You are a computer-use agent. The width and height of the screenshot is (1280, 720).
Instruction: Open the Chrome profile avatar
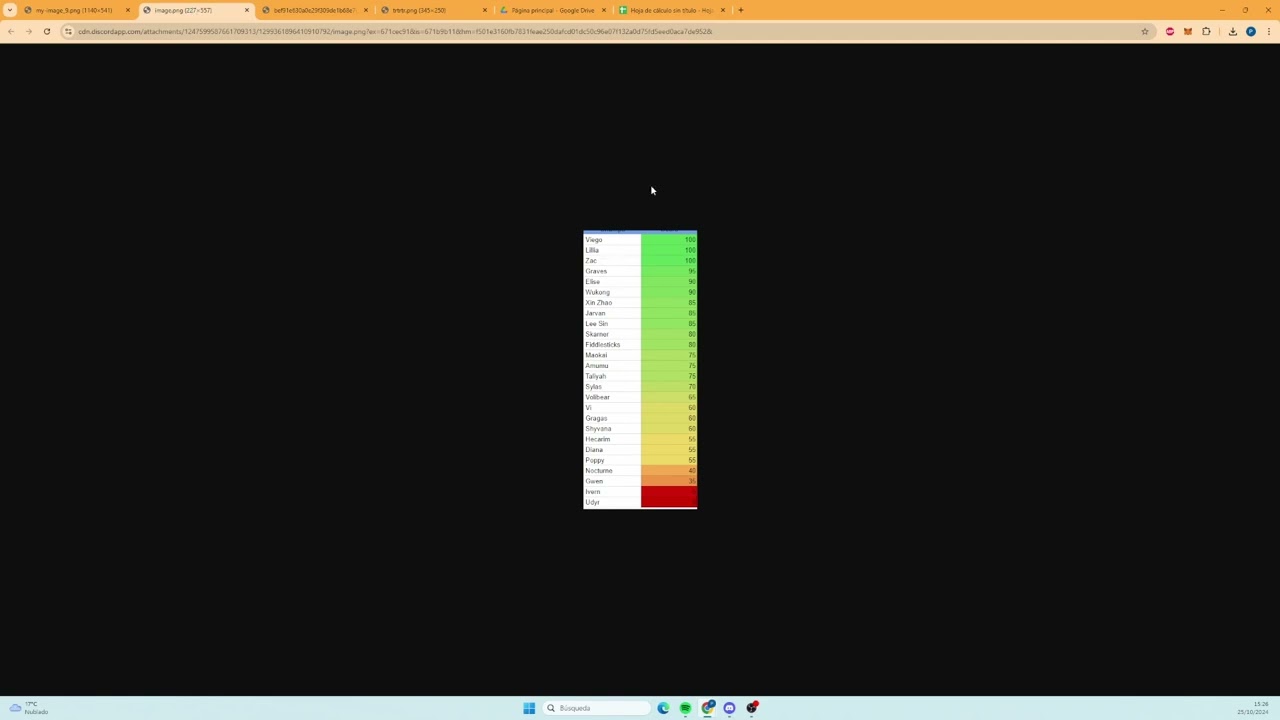pos(1251,31)
